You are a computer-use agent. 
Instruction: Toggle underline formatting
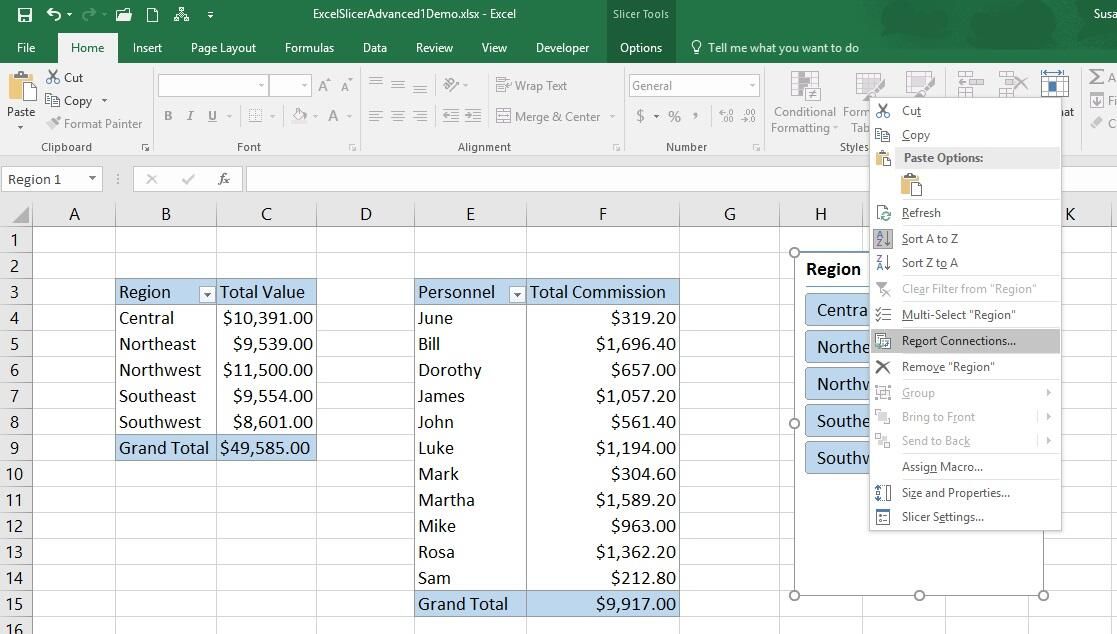[x=210, y=116]
